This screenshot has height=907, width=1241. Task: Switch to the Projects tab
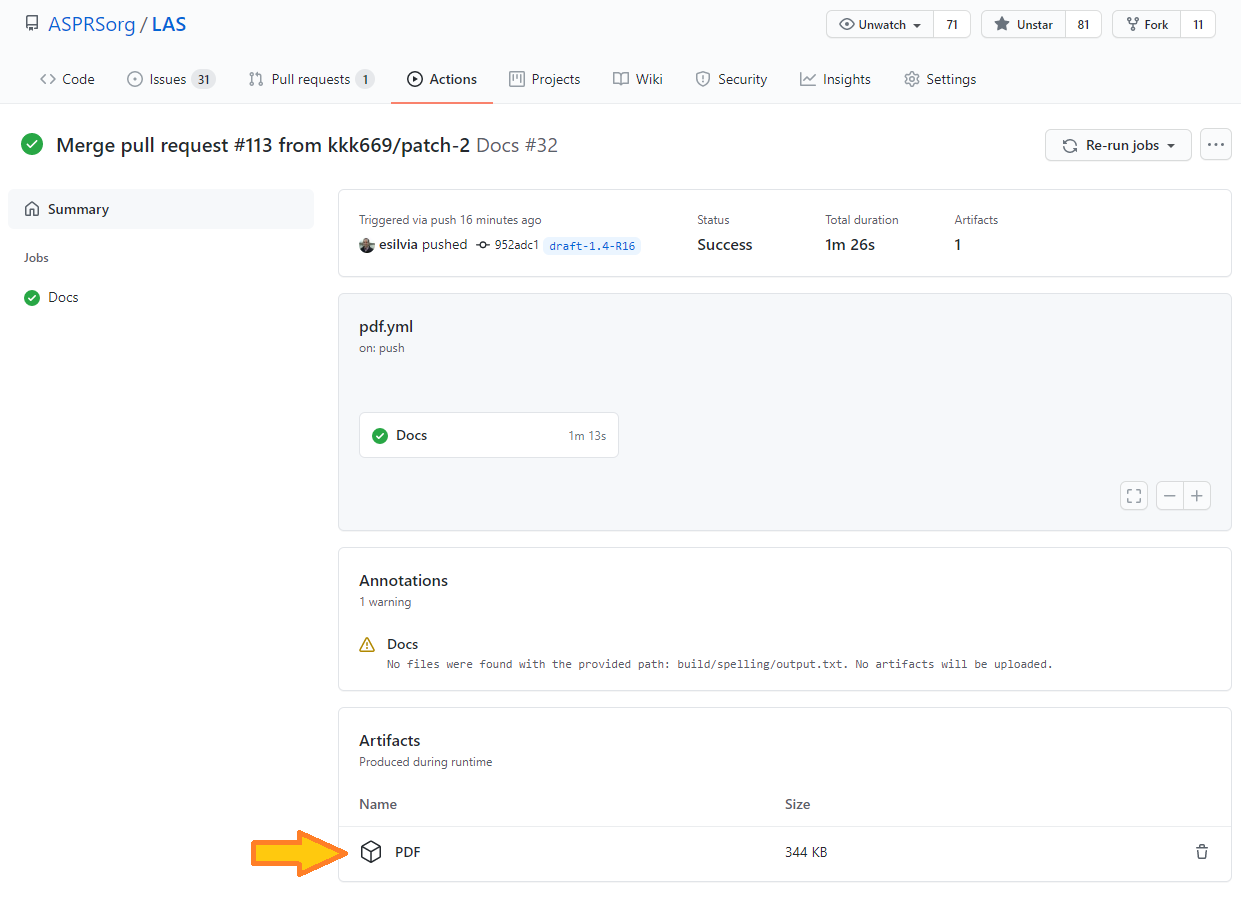[x=545, y=79]
